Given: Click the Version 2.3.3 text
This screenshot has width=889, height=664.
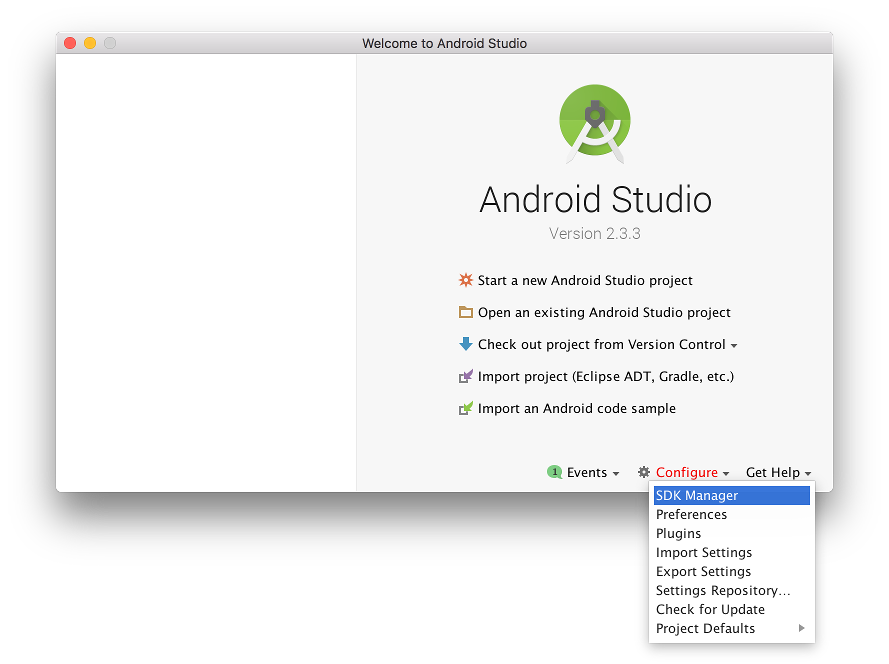Looking at the screenshot, I should click(595, 234).
